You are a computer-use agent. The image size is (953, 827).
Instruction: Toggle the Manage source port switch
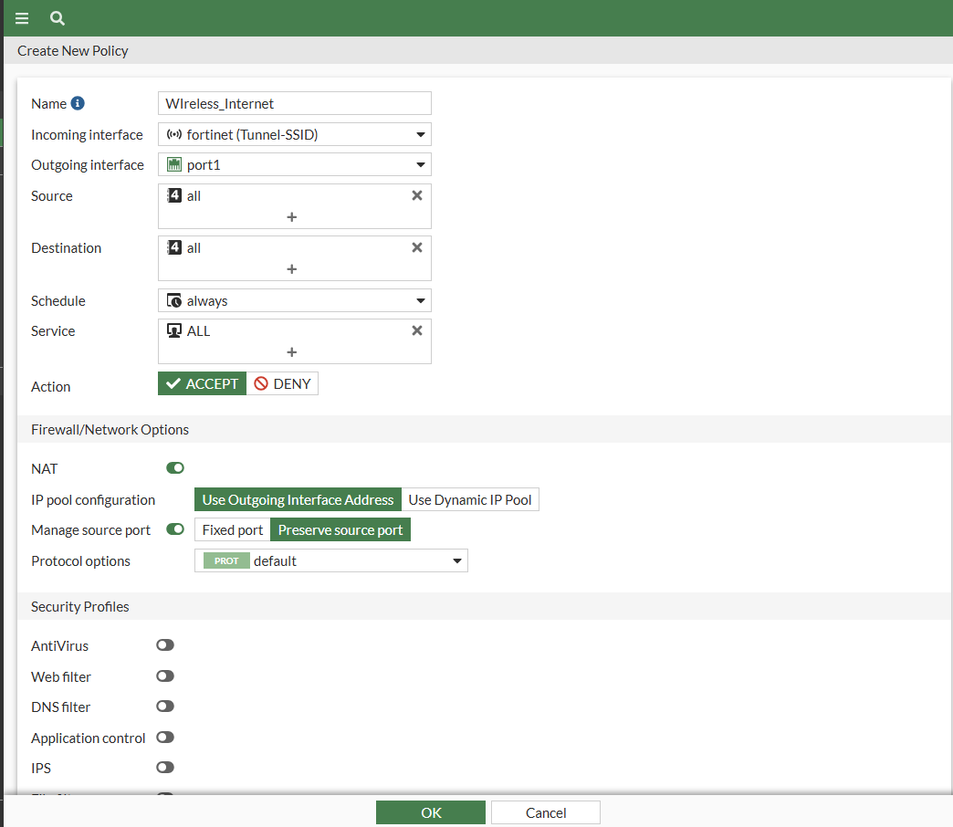click(175, 529)
